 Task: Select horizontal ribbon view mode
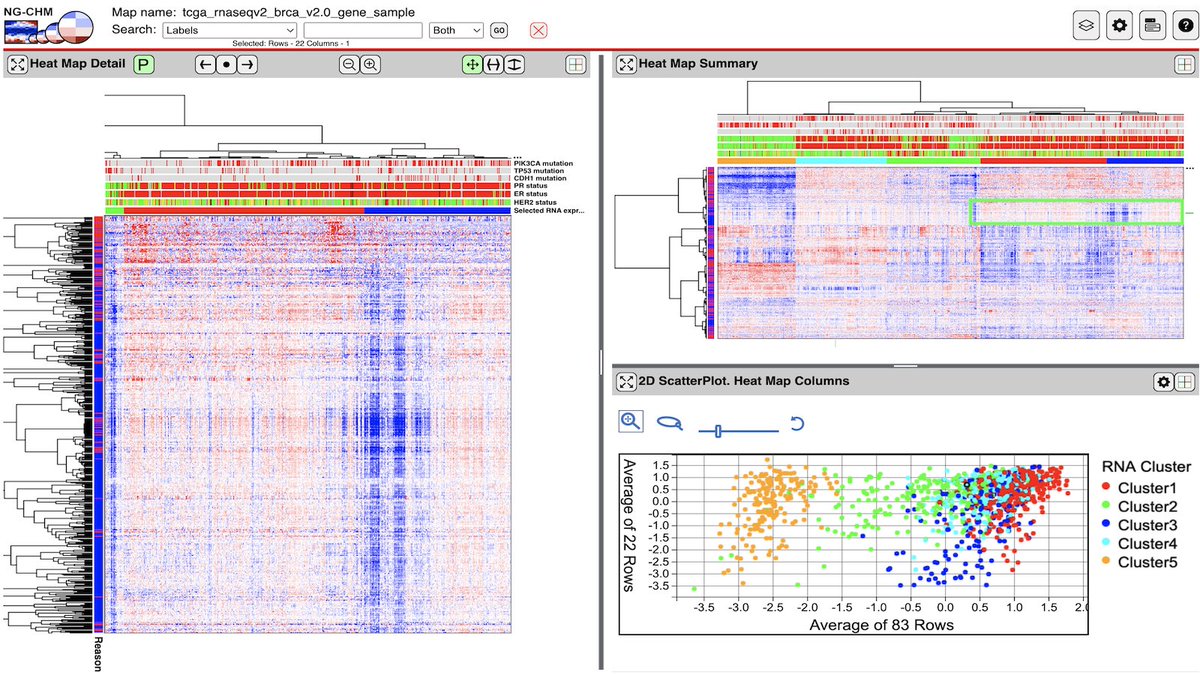click(492, 64)
